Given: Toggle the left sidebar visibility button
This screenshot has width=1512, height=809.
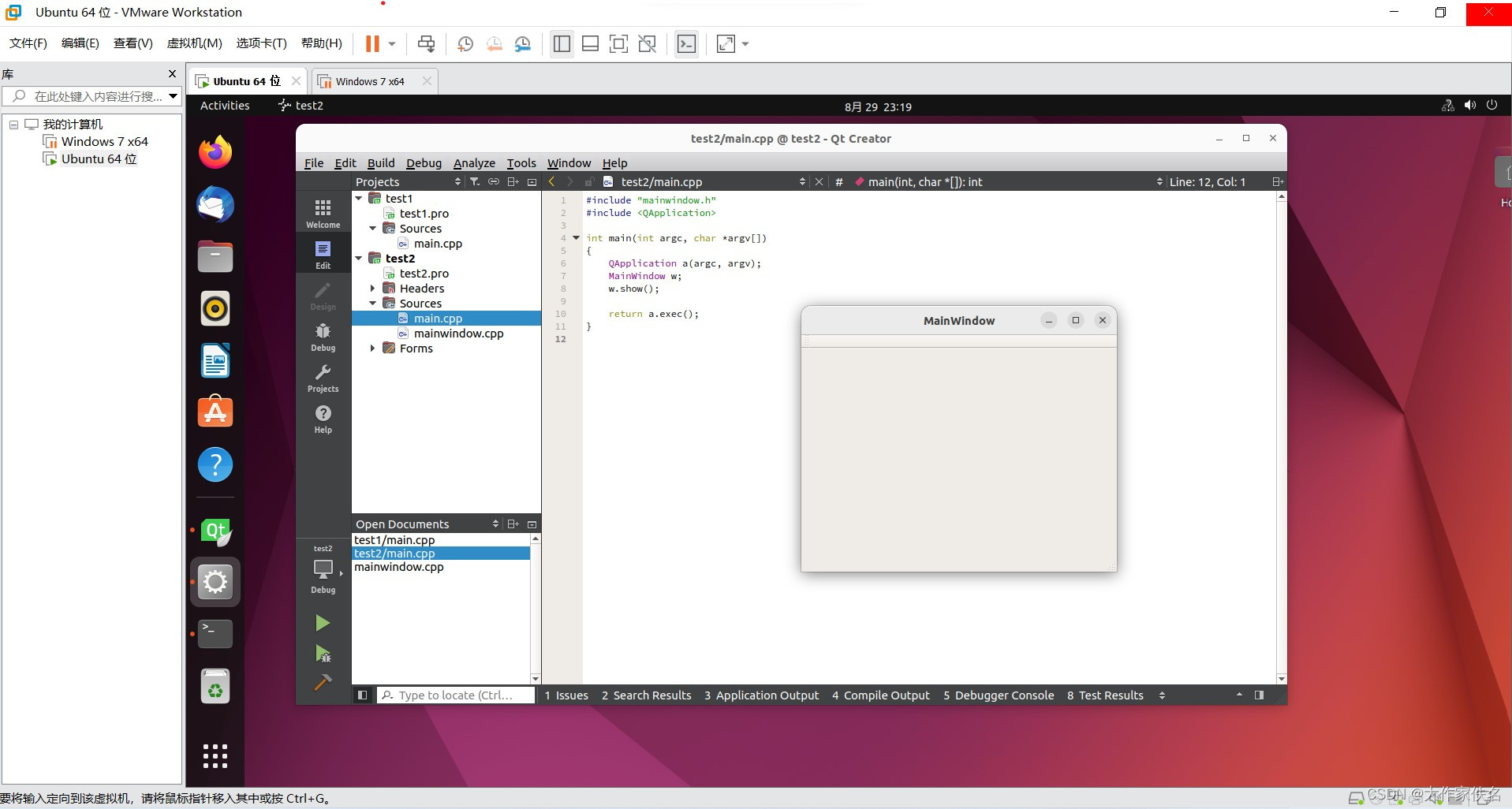Looking at the screenshot, I should (362, 695).
